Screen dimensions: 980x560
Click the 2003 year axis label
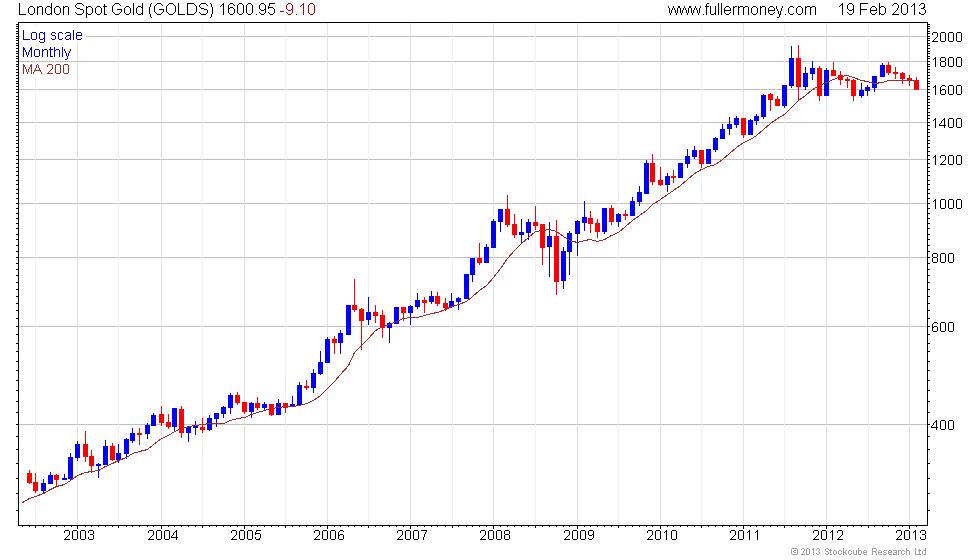[79, 535]
